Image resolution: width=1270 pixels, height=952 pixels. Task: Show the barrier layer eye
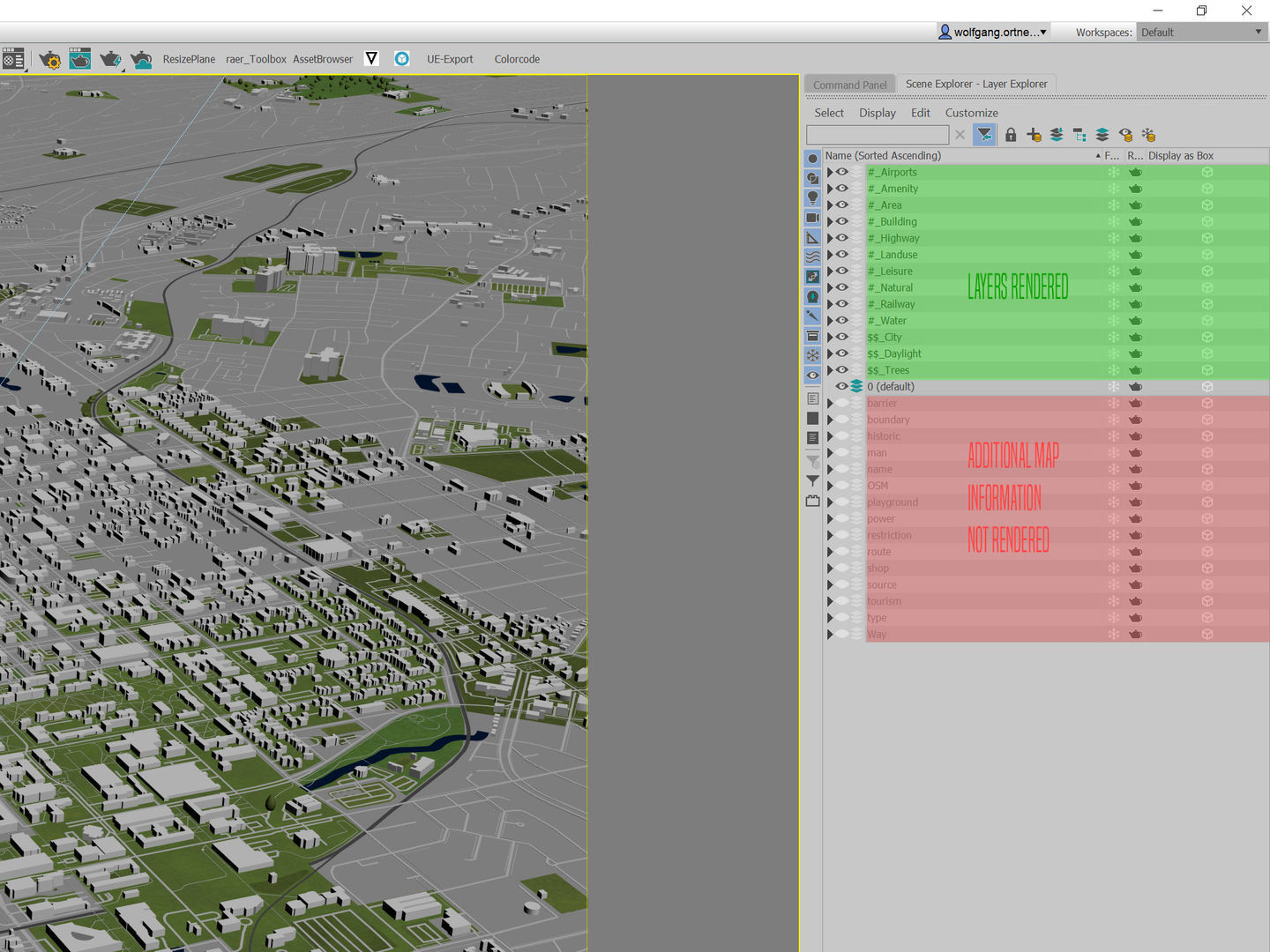(x=842, y=403)
